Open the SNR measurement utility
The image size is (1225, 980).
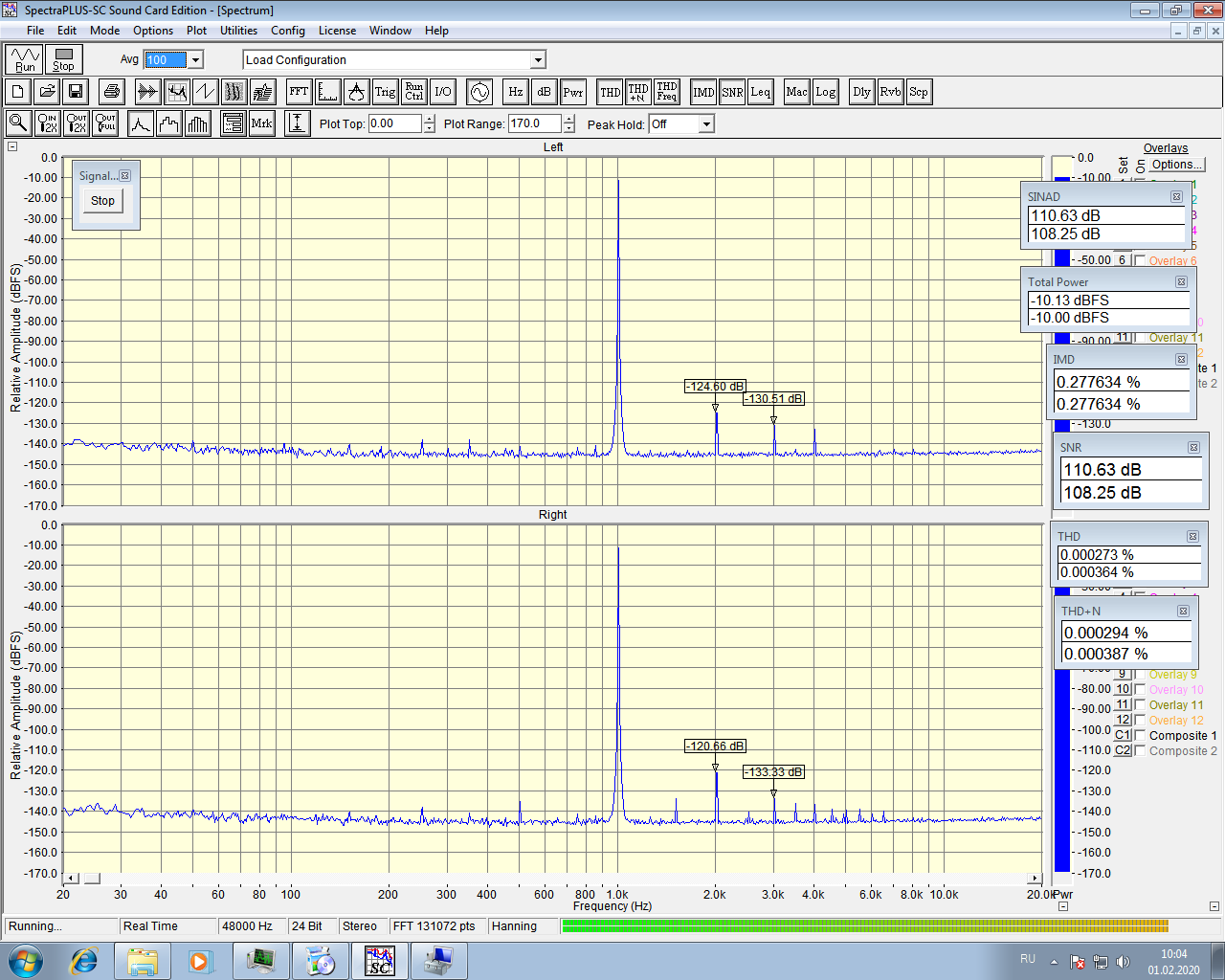pyautogui.click(x=732, y=92)
